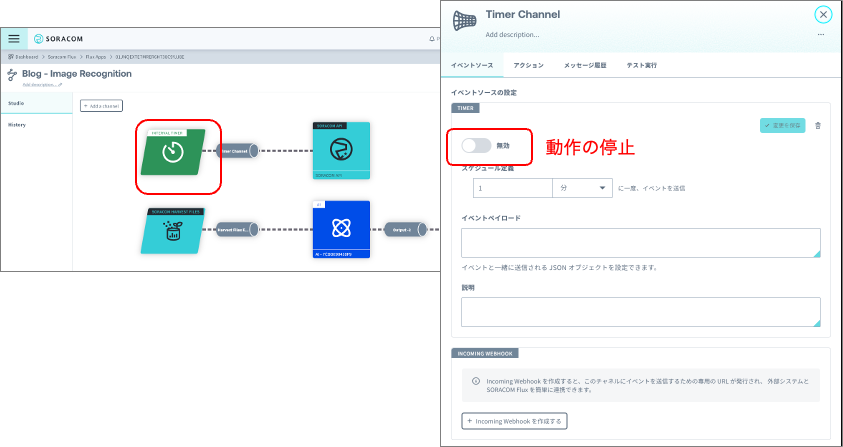Toggle the timer enable switch
This screenshot has height=447, width=843.
coord(476,145)
